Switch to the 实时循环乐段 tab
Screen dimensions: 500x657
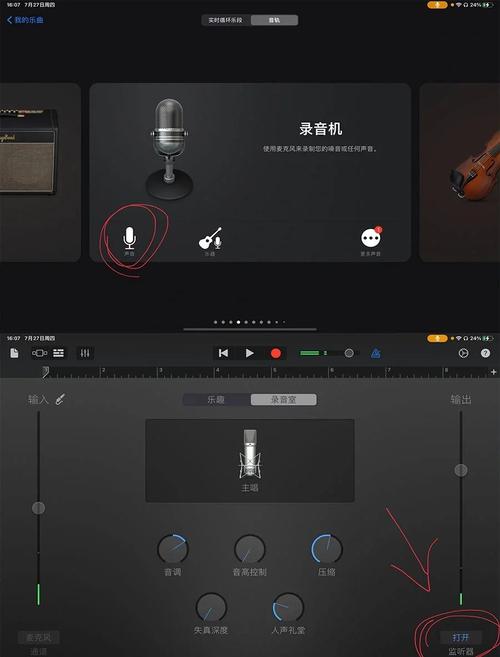226,20
